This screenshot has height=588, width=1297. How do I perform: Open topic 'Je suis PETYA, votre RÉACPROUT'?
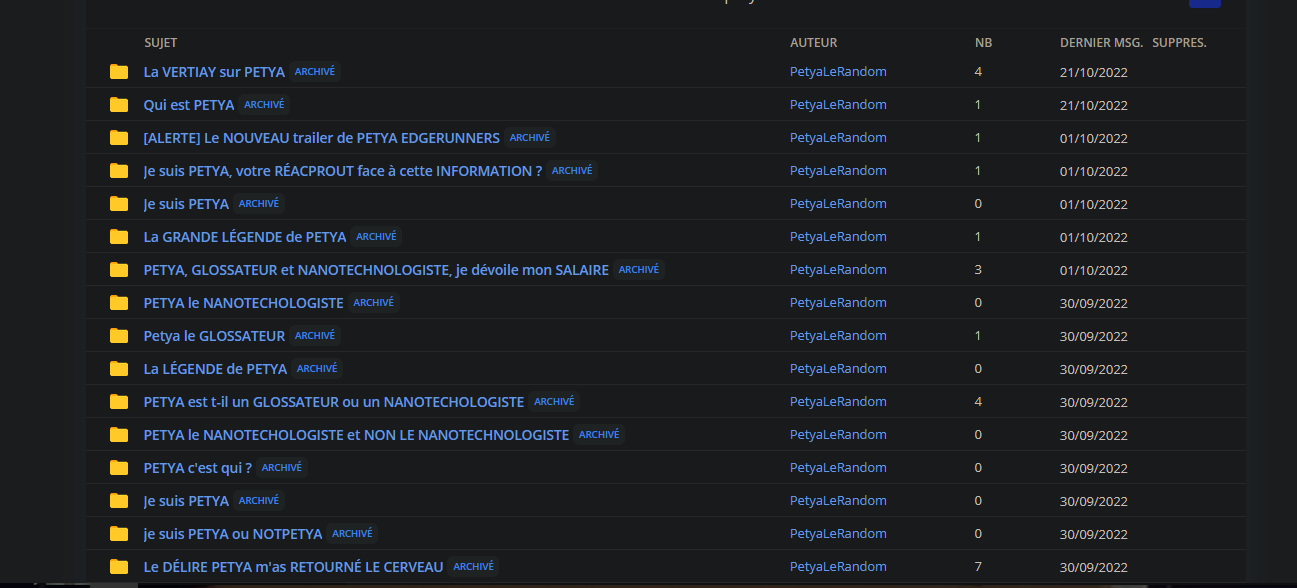click(x=342, y=171)
